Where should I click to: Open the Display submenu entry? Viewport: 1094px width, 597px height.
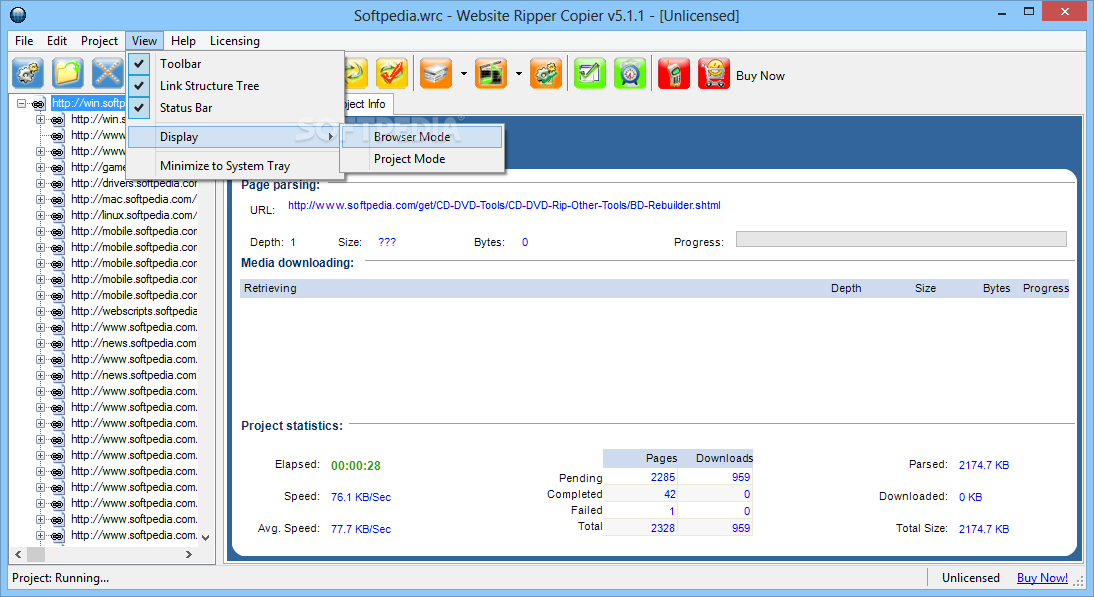point(234,137)
